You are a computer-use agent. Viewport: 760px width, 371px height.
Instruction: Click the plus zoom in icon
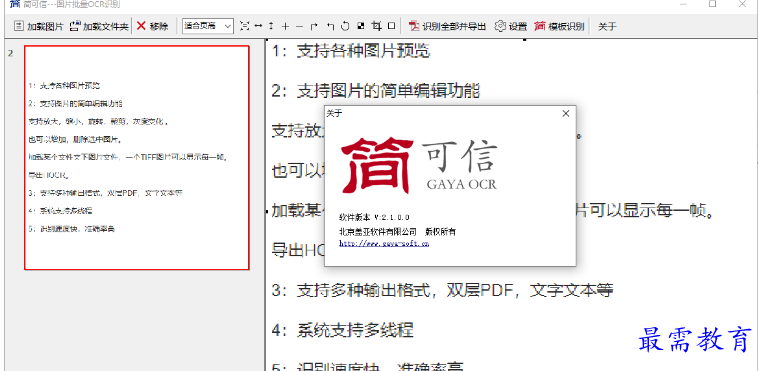click(x=285, y=26)
